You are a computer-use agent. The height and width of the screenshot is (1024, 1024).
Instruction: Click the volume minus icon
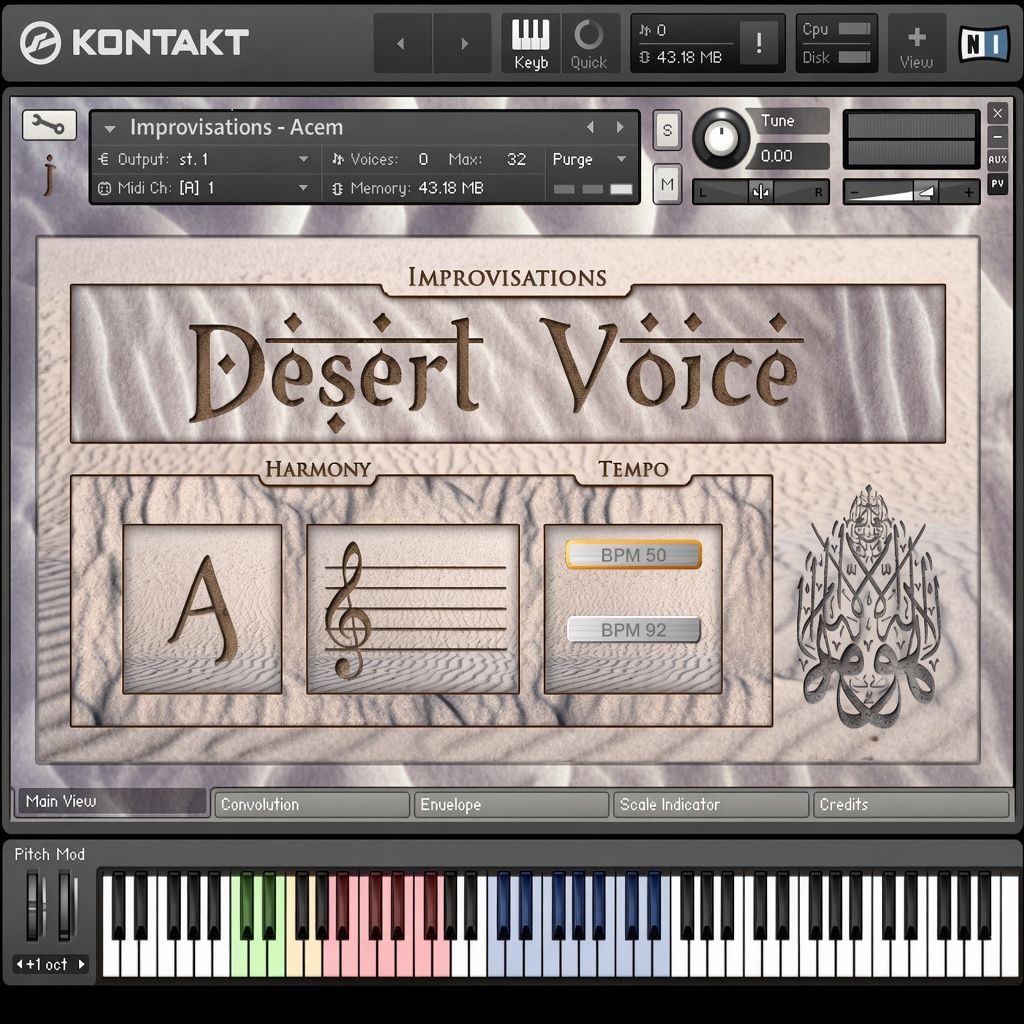(x=856, y=193)
